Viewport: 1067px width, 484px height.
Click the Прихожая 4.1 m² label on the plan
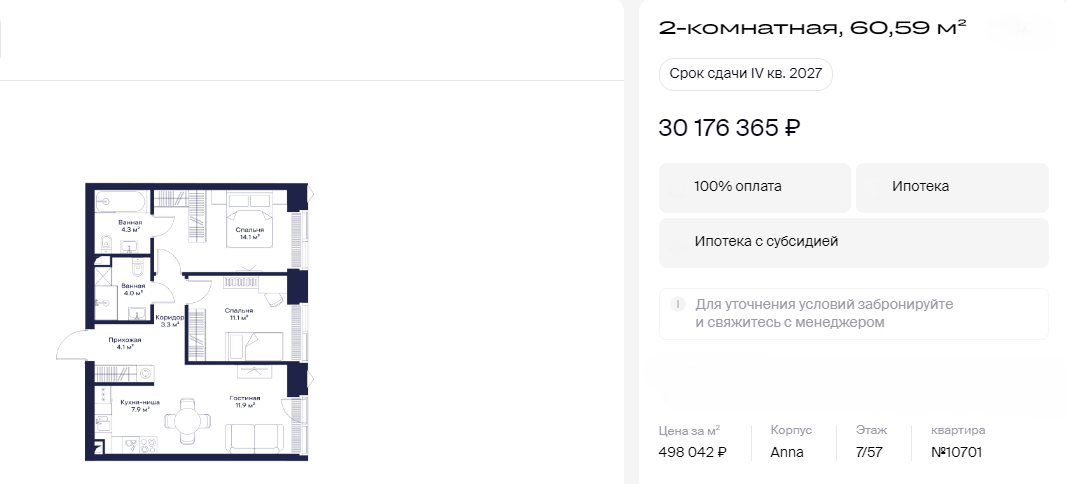coord(125,343)
